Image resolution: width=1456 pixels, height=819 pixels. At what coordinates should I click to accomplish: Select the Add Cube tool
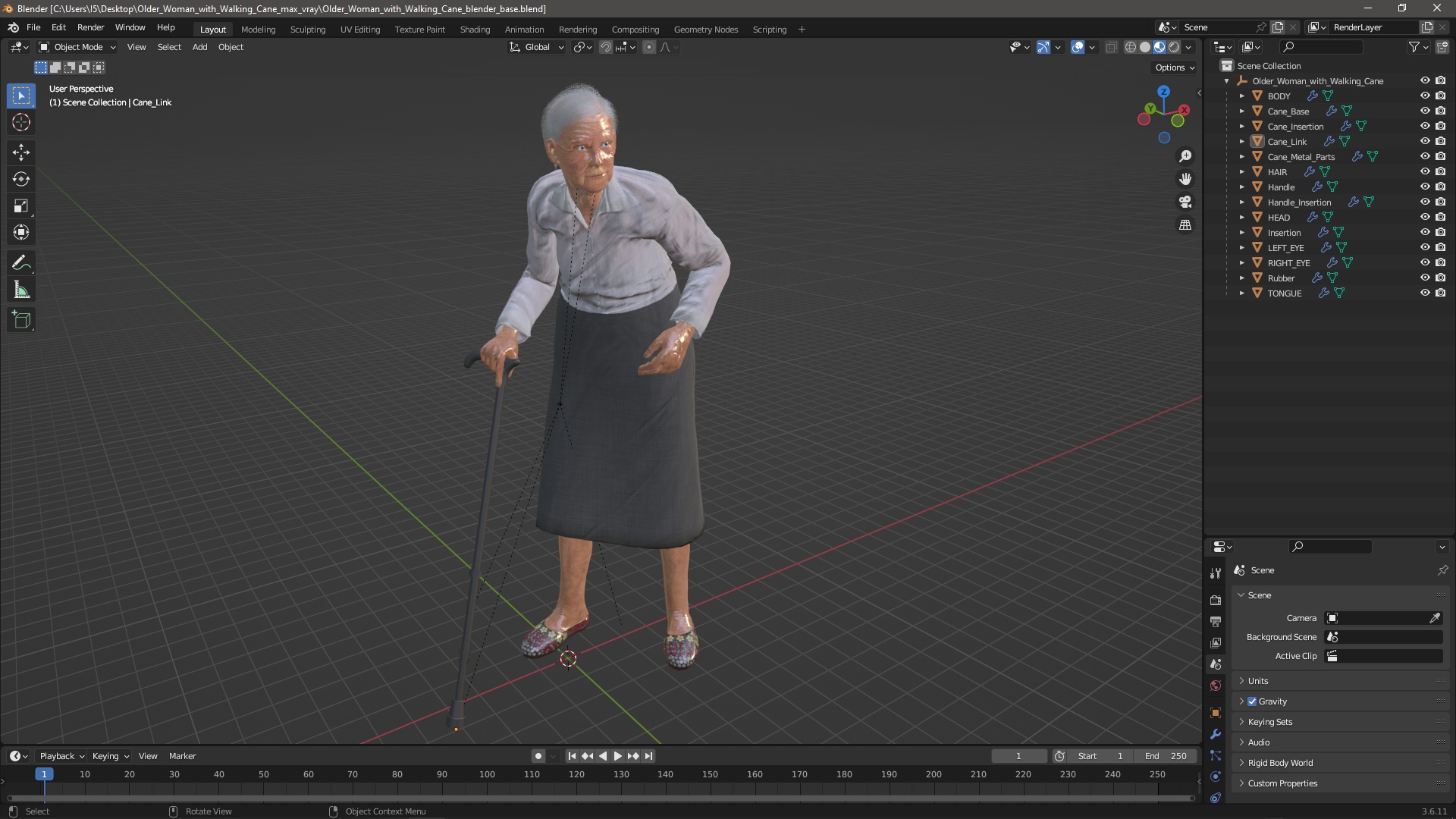coord(20,320)
